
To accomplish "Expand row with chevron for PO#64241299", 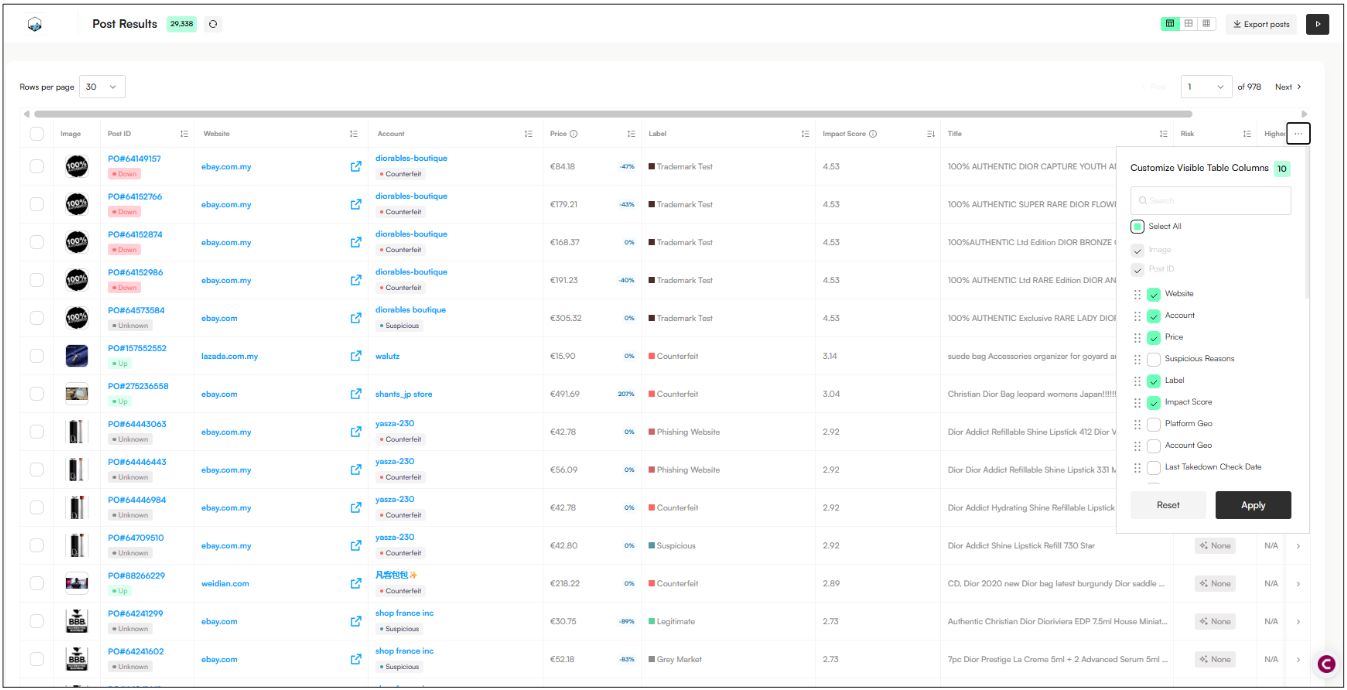I will [1298, 621].
